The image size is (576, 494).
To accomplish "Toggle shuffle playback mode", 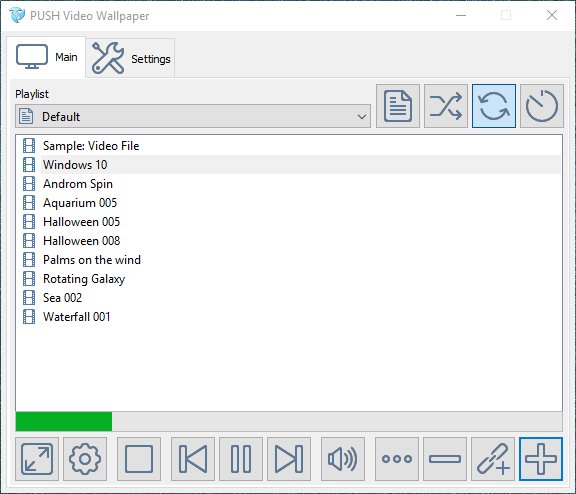I will click(x=446, y=106).
